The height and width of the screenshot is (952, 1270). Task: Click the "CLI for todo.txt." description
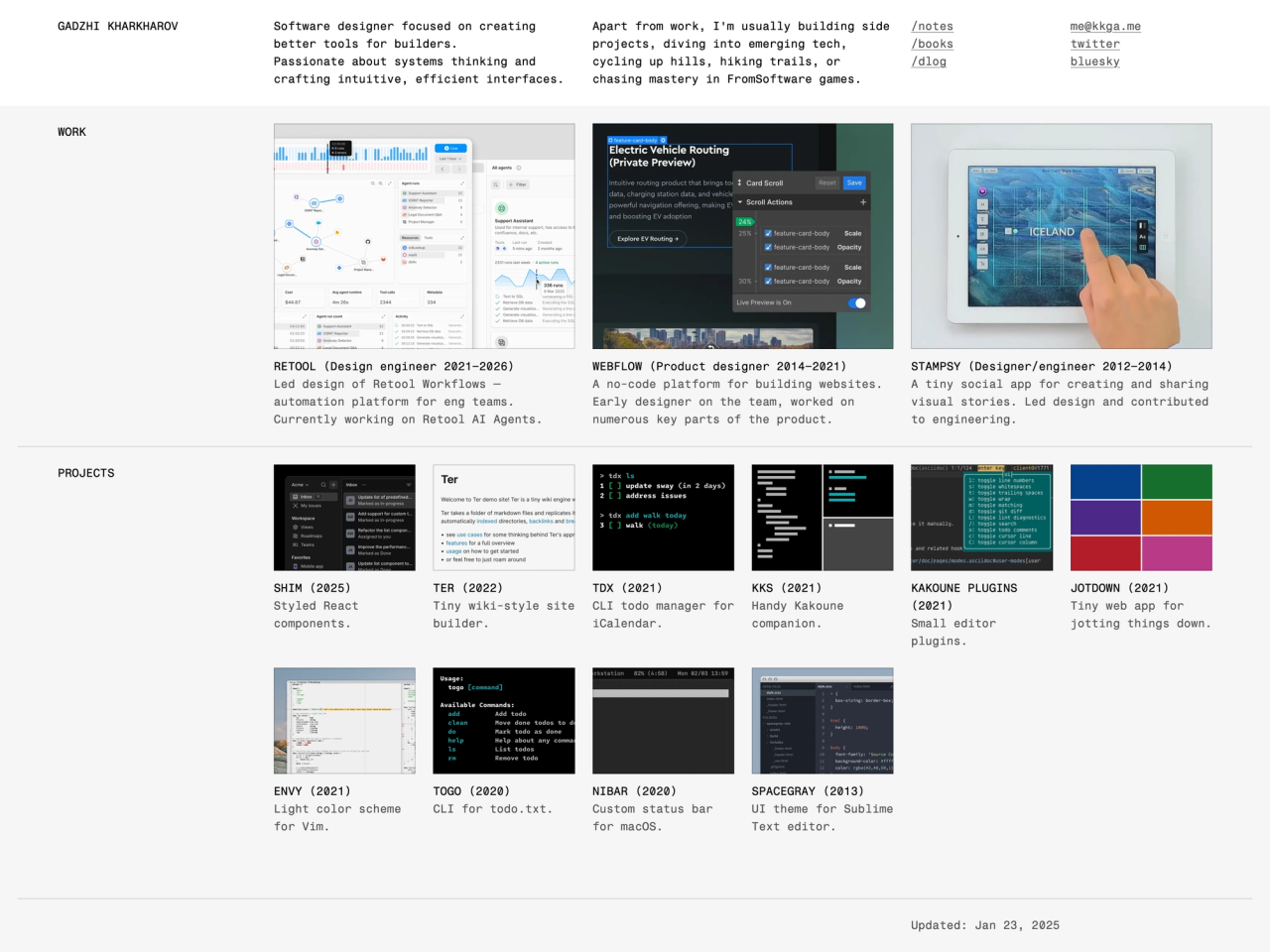493,810
